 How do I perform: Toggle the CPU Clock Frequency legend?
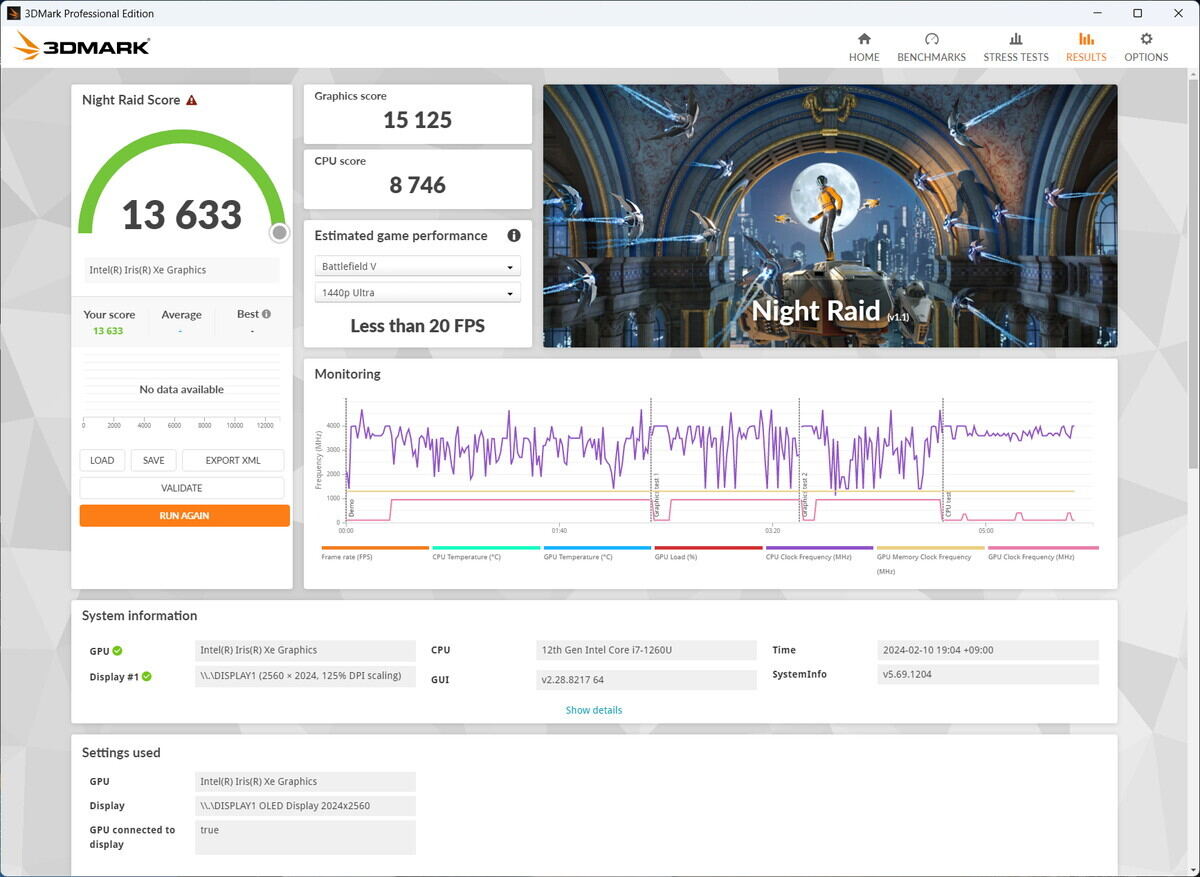click(x=818, y=552)
